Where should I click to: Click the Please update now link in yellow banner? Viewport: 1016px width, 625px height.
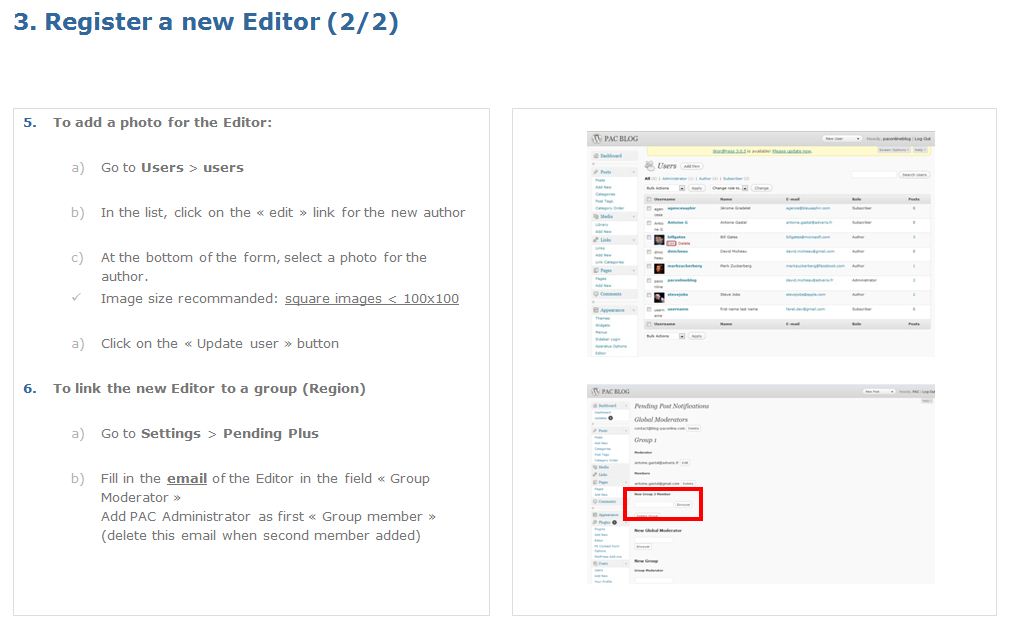click(x=792, y=151)
